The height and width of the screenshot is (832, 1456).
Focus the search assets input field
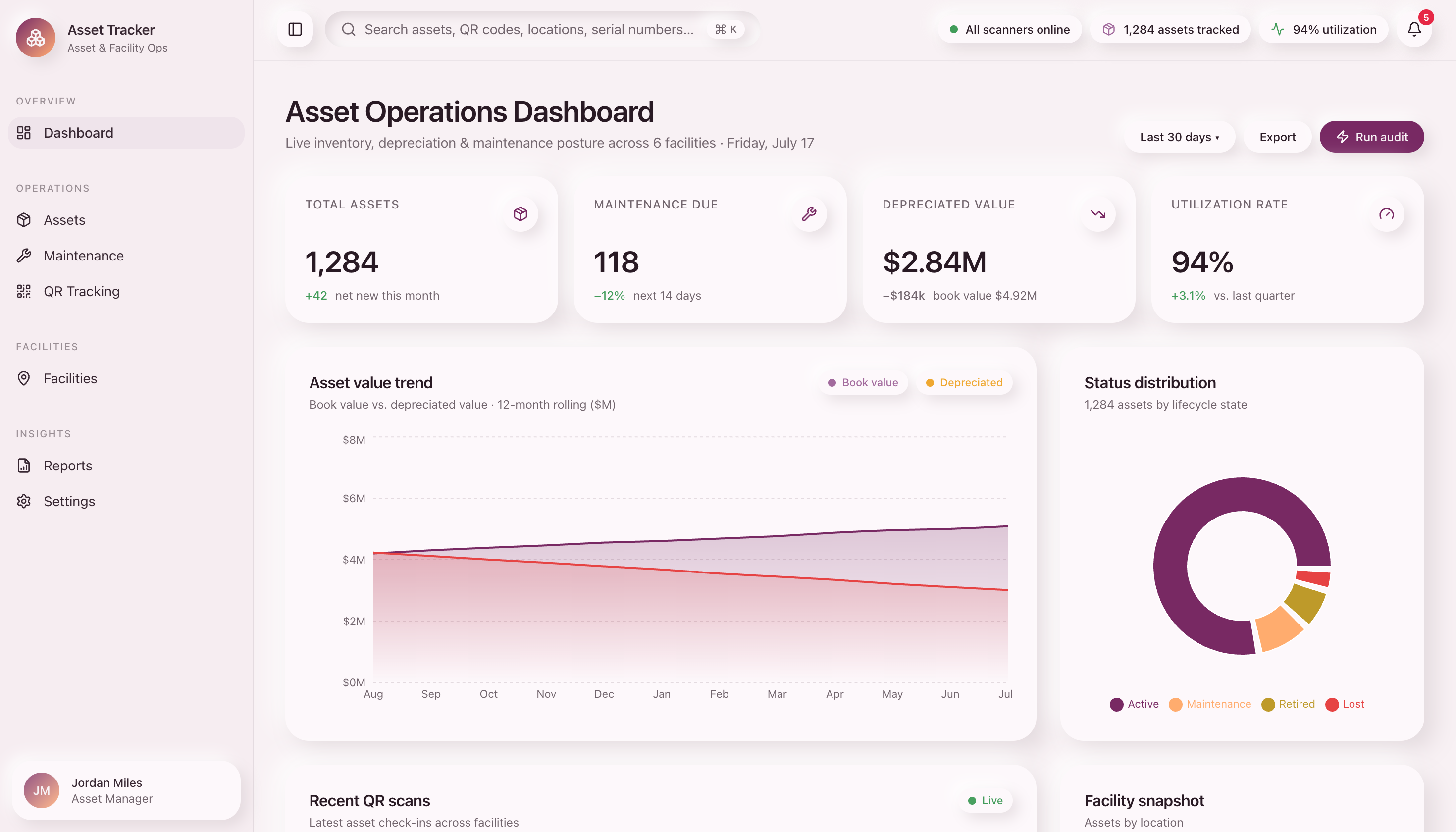(542, 29)
